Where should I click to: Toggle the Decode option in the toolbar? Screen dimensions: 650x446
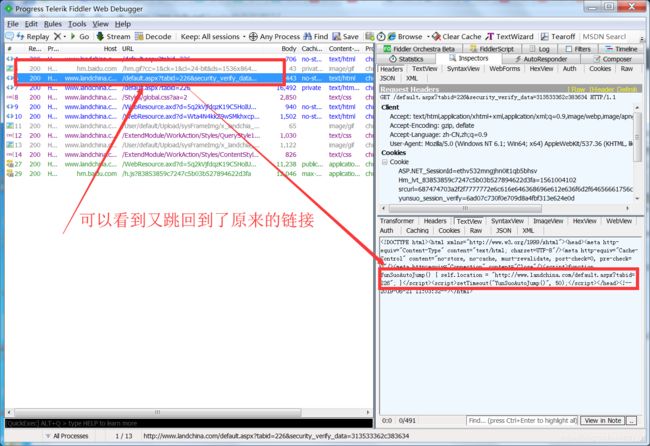[153, 36]
